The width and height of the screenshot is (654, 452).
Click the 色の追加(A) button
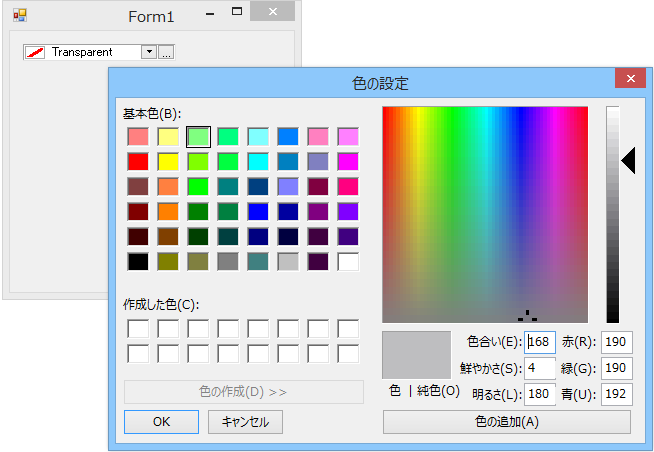point(506,421)
